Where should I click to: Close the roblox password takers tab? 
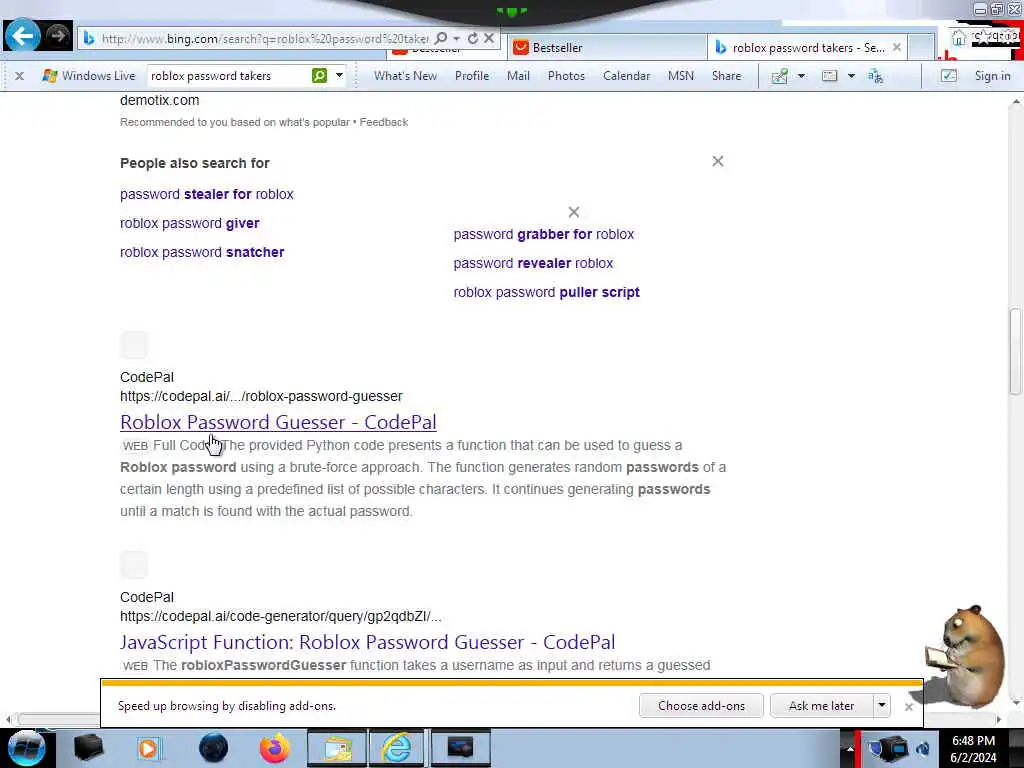coord(897,47)
